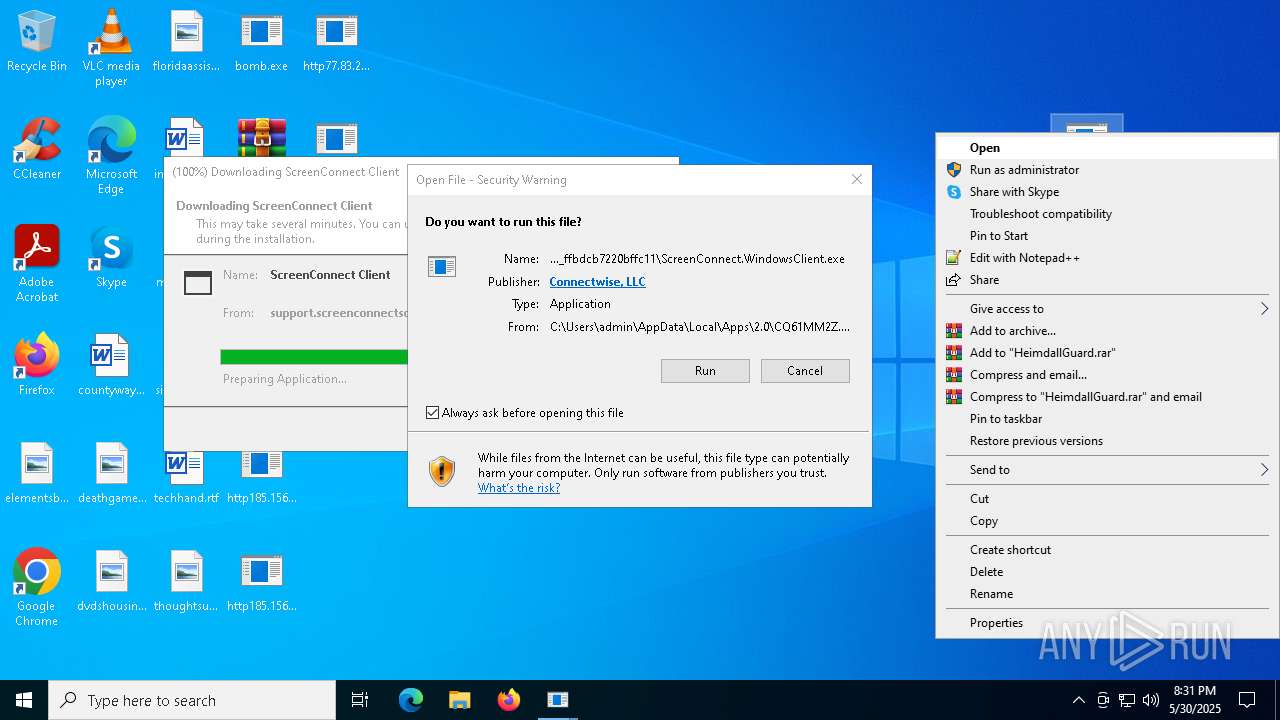The height and width of the screenshot is (720, 1280).
Task: Select the http77.83.2 desktop file icon
Action: click(x=336, y=42)
